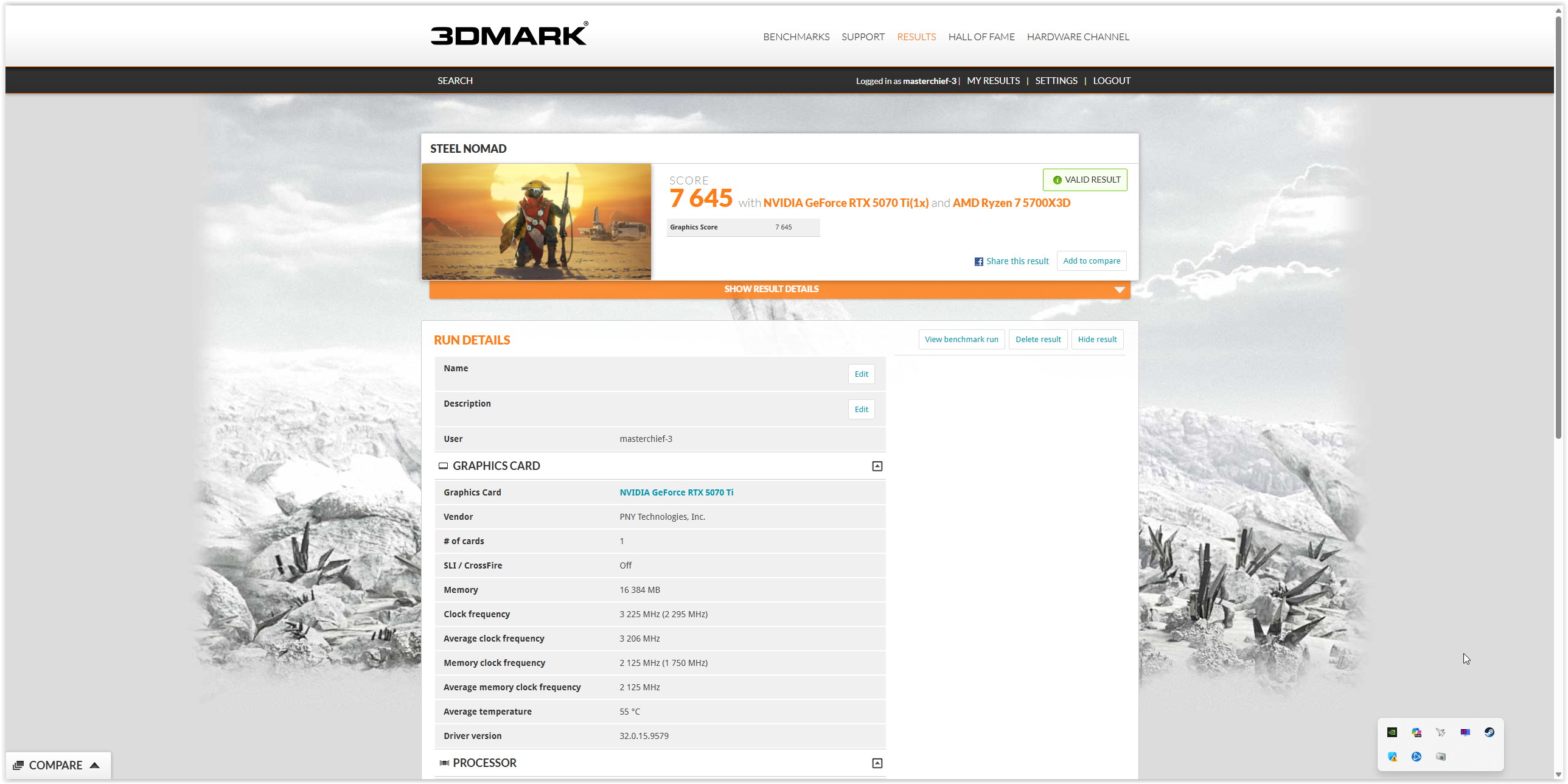Collapse the Graphics Card section
Image resolution: width=1568 pixels, height=784 pixels.
[877, 466]
